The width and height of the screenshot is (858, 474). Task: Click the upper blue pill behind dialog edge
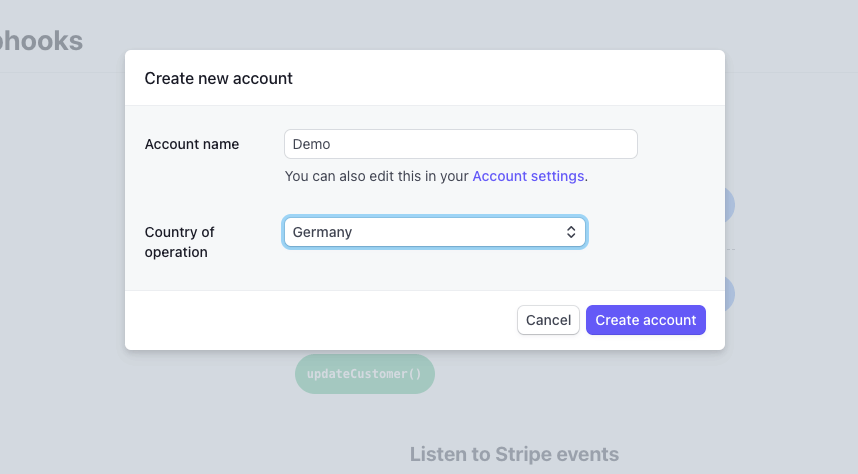click(730, 204)
